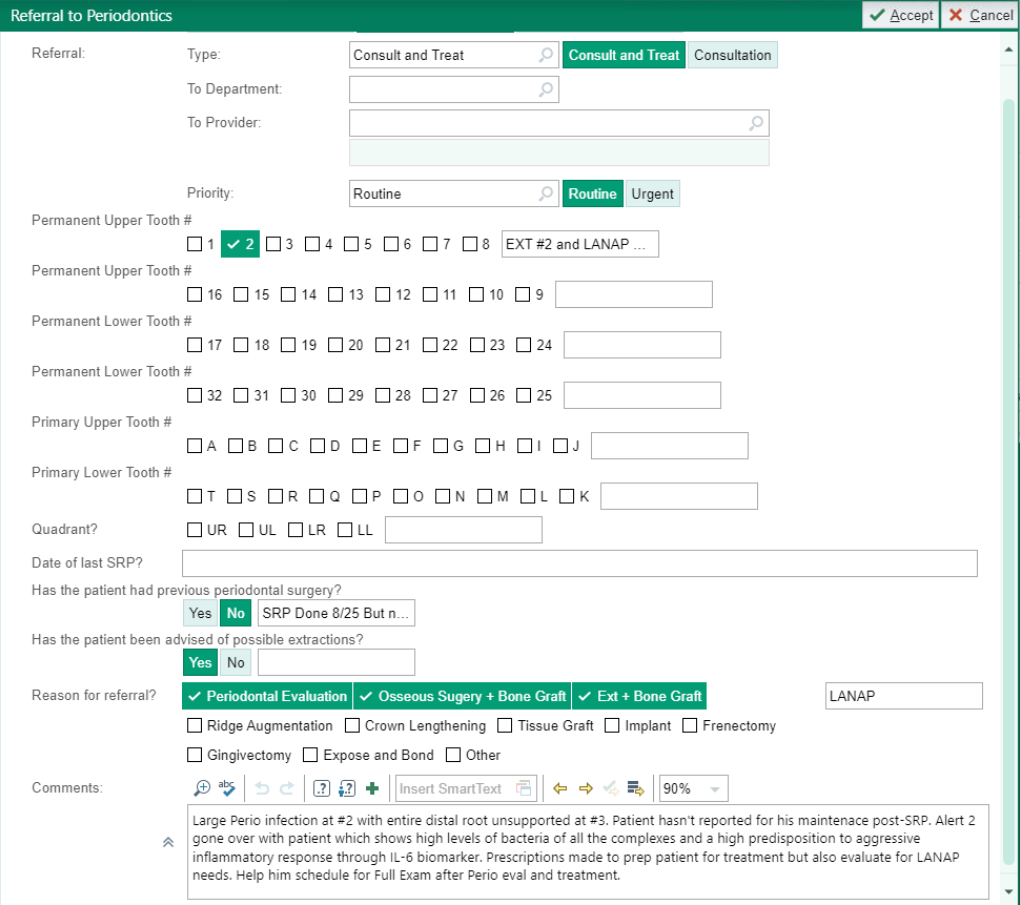Check Expose and Bond reason
This screenshot has width=1020, height=905.
click(x=310, y=755)
